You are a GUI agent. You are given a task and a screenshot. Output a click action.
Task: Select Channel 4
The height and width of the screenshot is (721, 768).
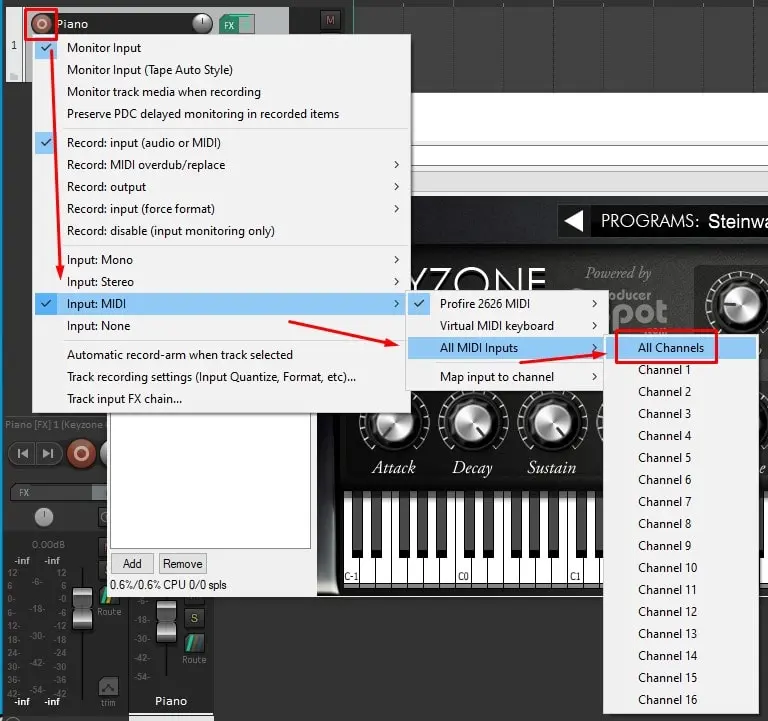point(681,436)
